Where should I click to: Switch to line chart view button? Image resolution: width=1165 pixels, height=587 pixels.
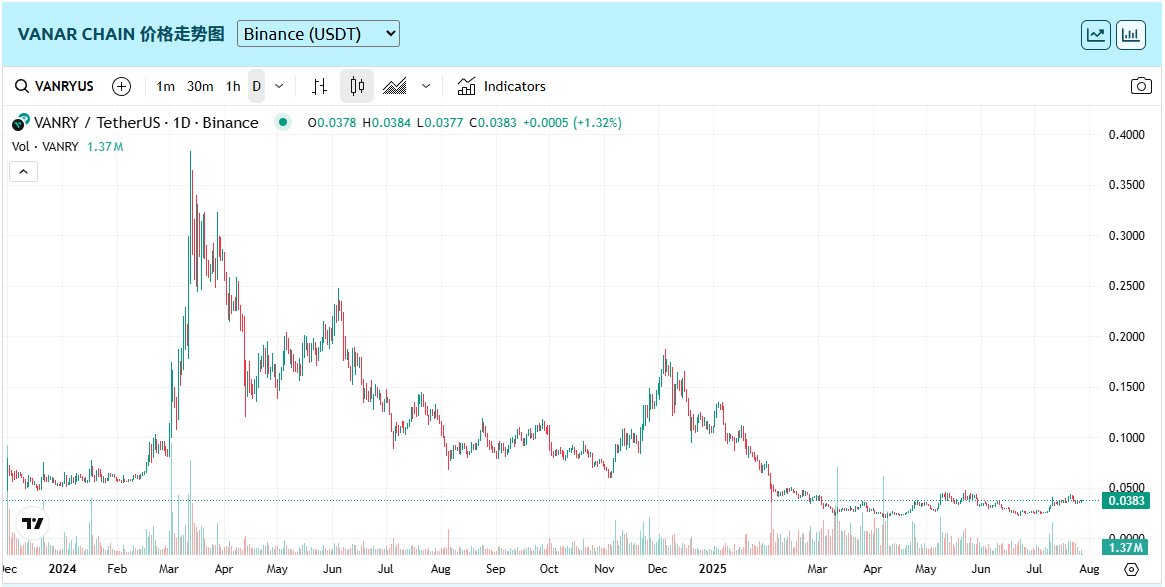pos(1096,35)
